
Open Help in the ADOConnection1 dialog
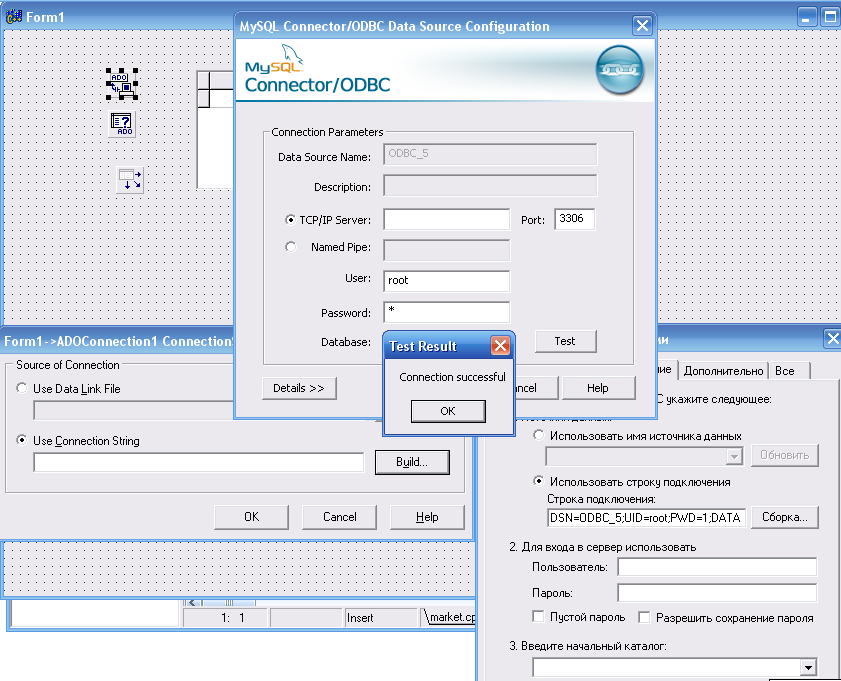427,517
